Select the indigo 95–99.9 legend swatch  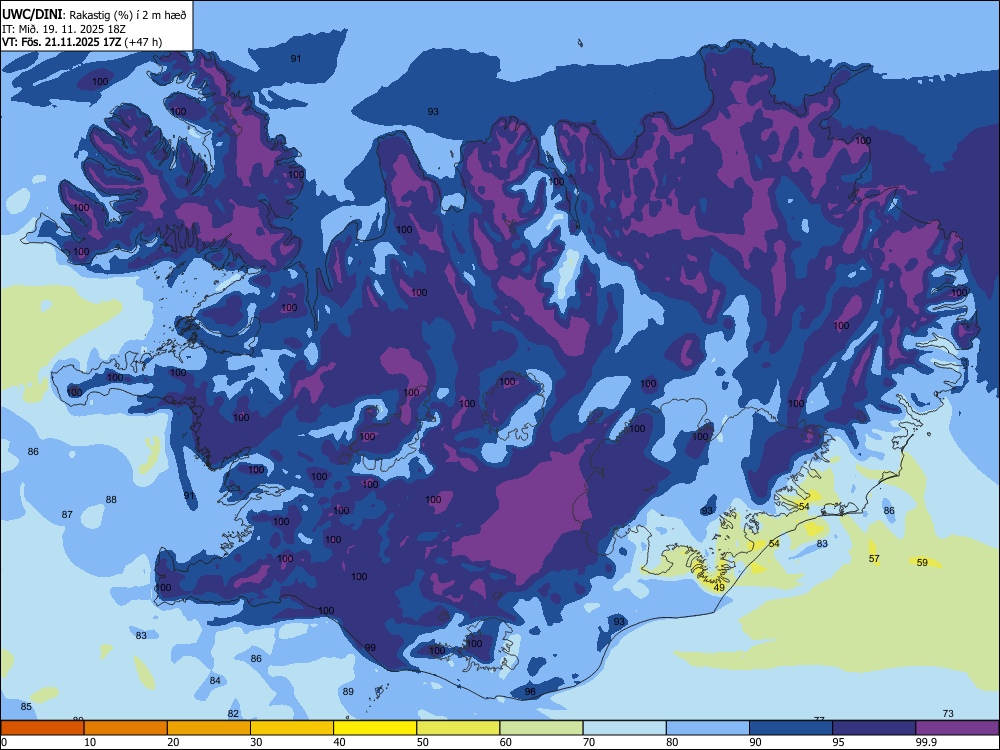pos(874,728)
